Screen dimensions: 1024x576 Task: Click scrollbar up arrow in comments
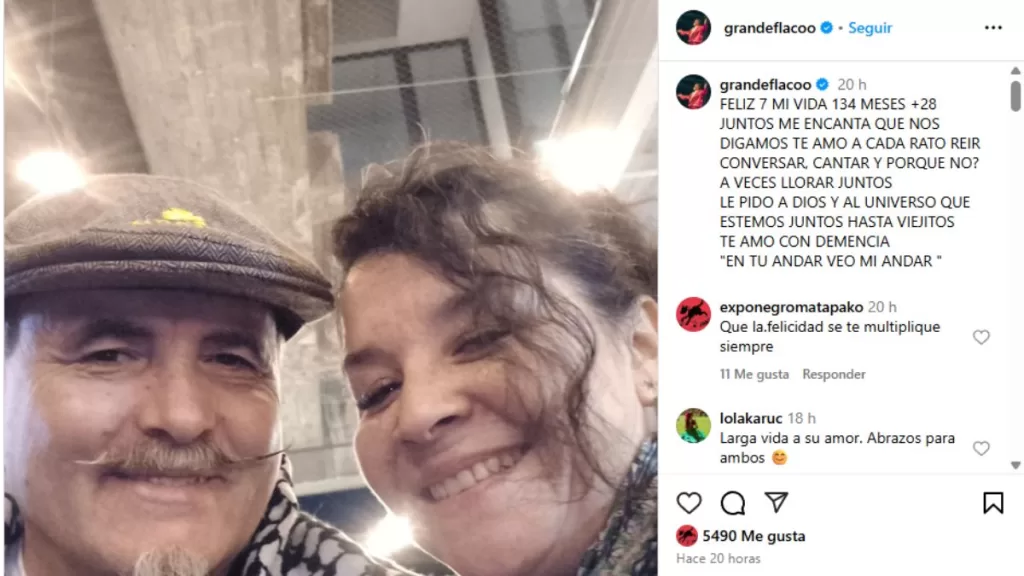click(1015, 71)
